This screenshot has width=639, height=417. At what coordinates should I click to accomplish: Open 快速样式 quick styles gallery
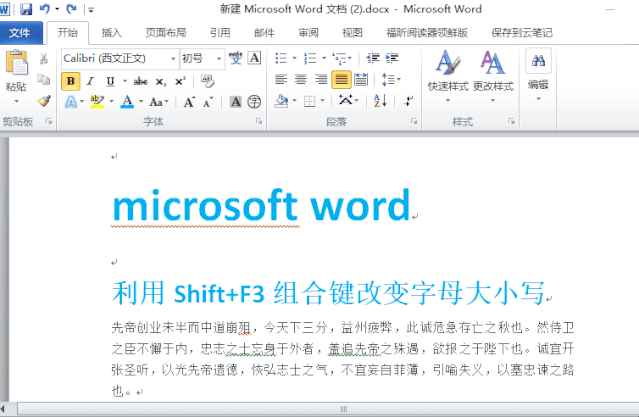pos(448,75)
